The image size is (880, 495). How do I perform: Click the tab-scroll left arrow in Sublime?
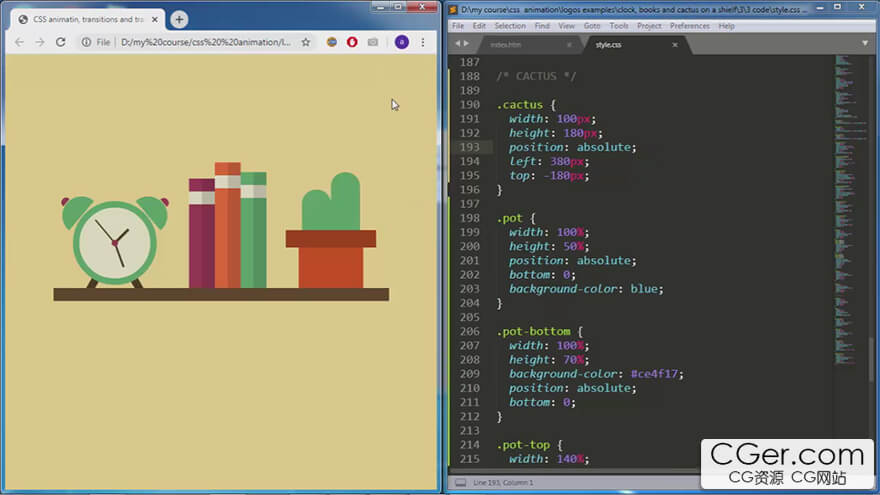(457, 44)
